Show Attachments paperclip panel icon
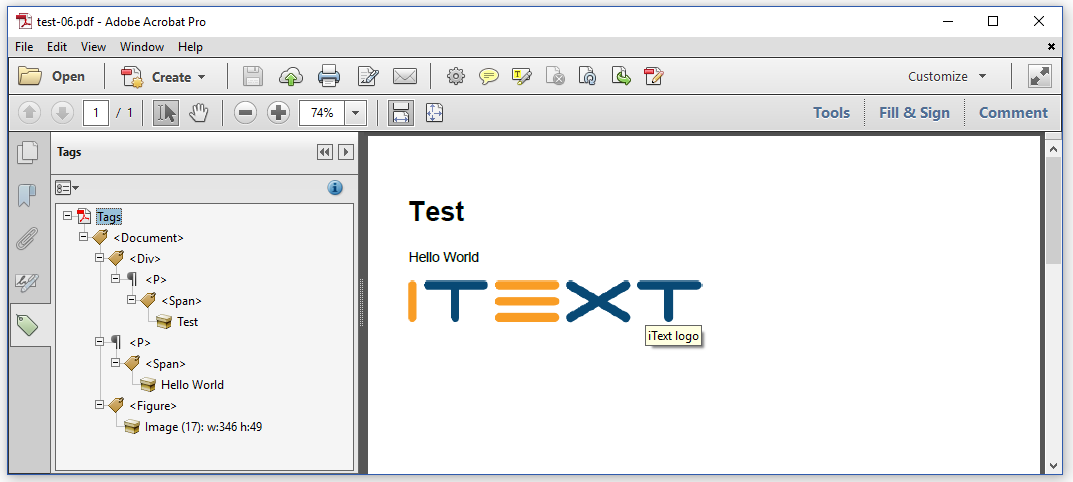Screen dimensions: 1073x482 click(26, 239)
